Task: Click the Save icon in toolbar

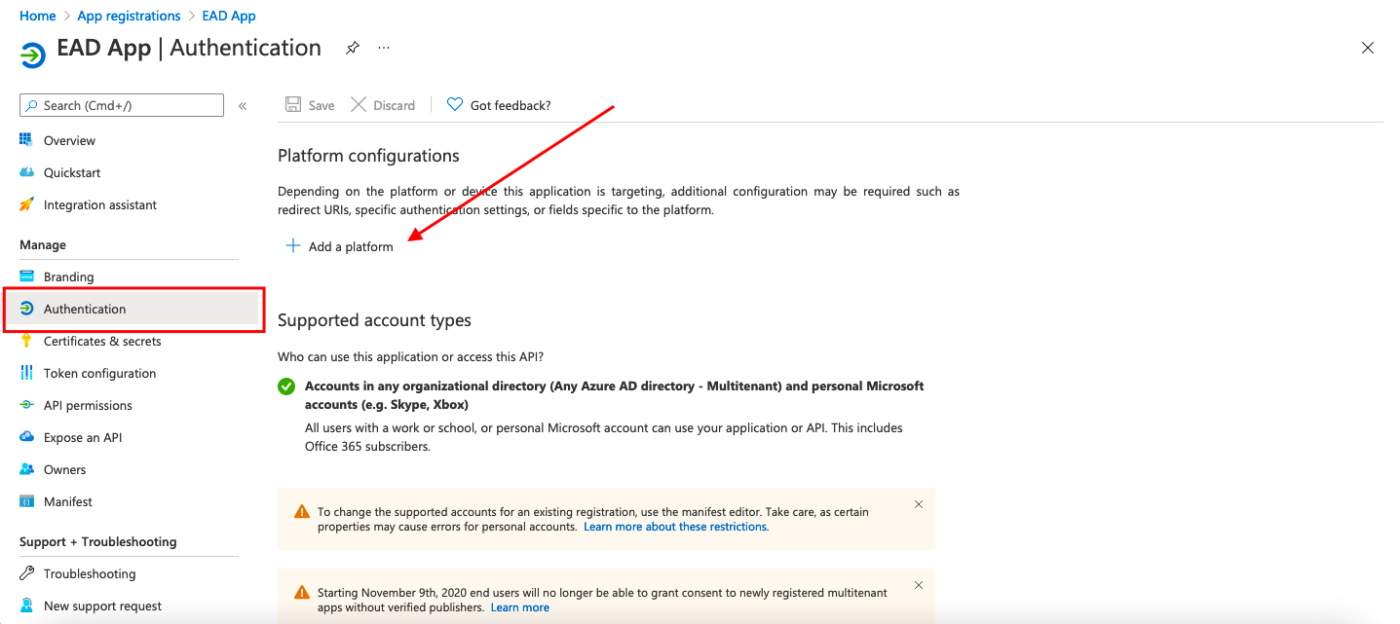Action: [294, 105]
